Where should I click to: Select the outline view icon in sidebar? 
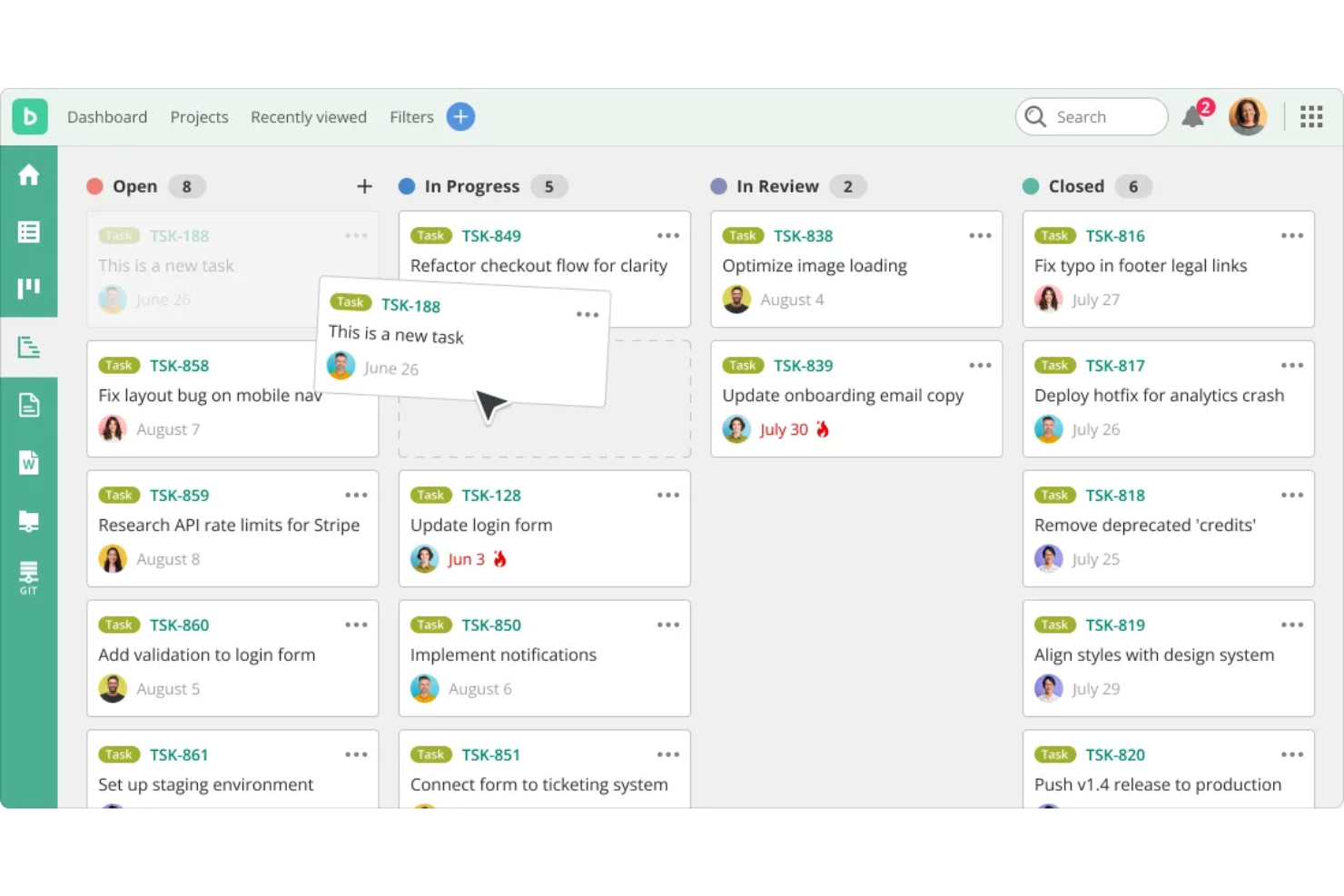tap(29, 347)
